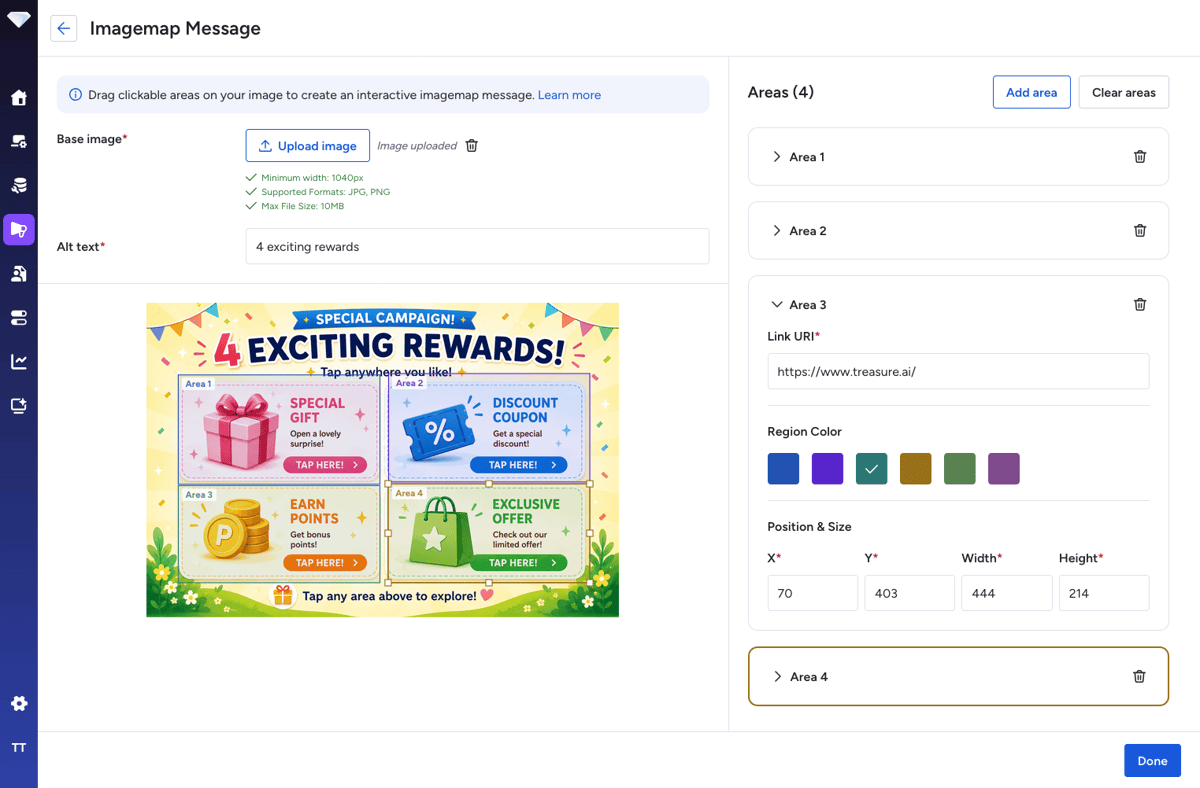Viewport: 1200px width, 788px height.
Task: Click the Link URI input field
Action: 958,371
